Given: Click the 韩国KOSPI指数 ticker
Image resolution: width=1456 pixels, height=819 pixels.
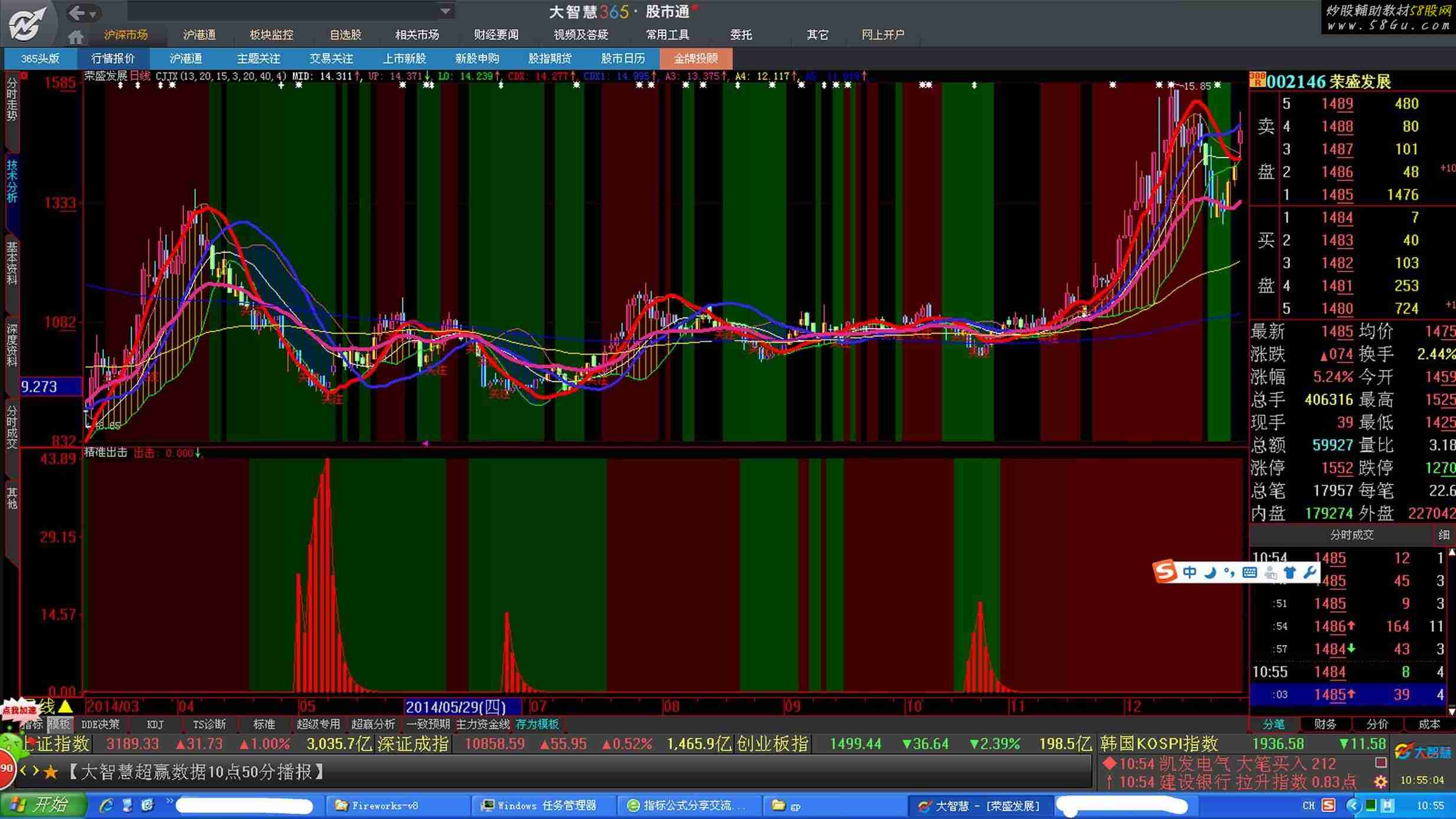Looking at the screenshot, I should (x=1159, y=743).
